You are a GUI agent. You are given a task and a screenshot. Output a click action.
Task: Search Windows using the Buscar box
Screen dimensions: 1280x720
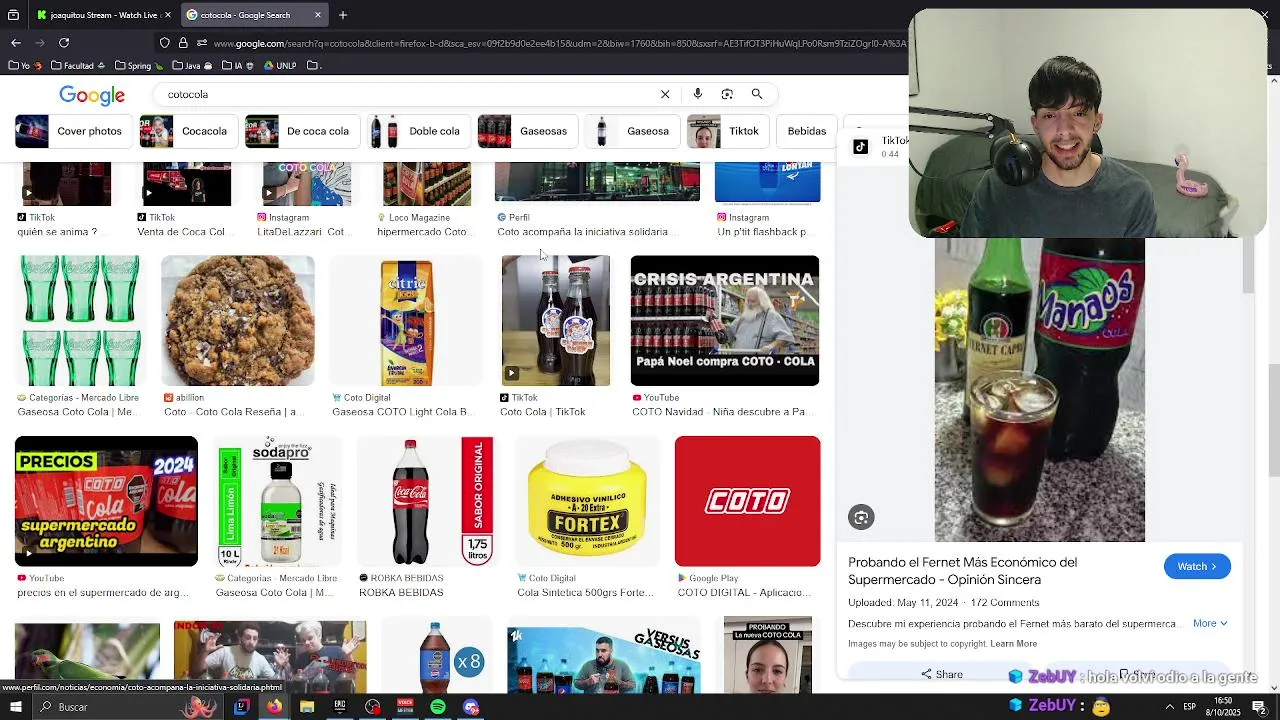(100, 707)
